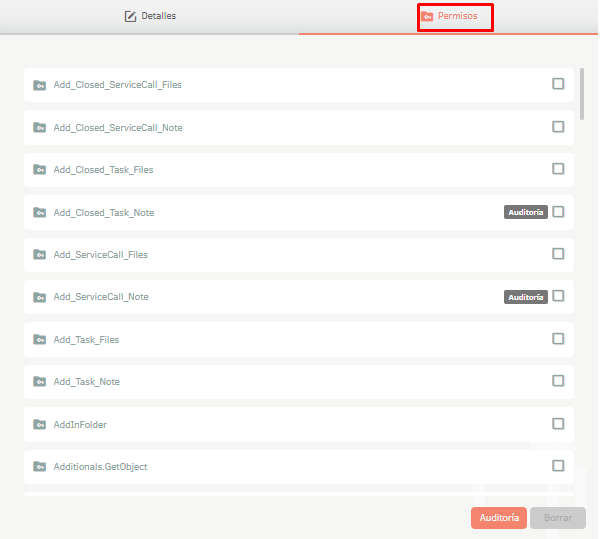Image resolution: width=600 pixels, height=539 pixels.
Task: Click the Borrar button
Action: point(558,518)
